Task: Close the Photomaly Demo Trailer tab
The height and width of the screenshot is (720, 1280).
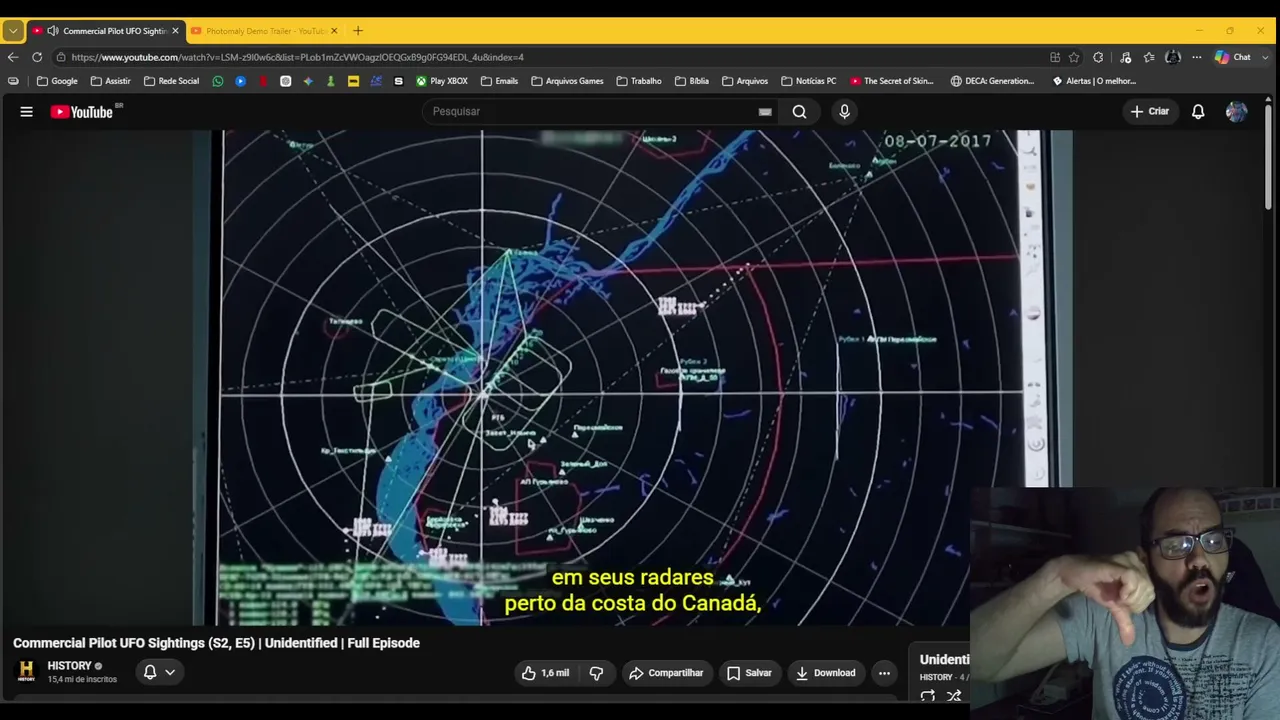Action: (334, 31)
